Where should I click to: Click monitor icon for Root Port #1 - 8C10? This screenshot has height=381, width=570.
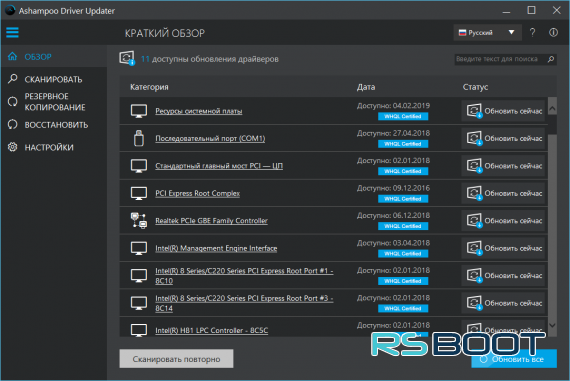(139, 276)
